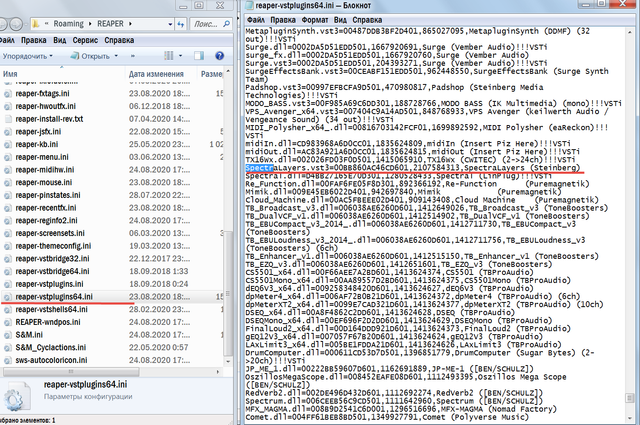Click the large config file icon in details pane
The height and width of the screenshot is (425, 640).
[17, 397]
